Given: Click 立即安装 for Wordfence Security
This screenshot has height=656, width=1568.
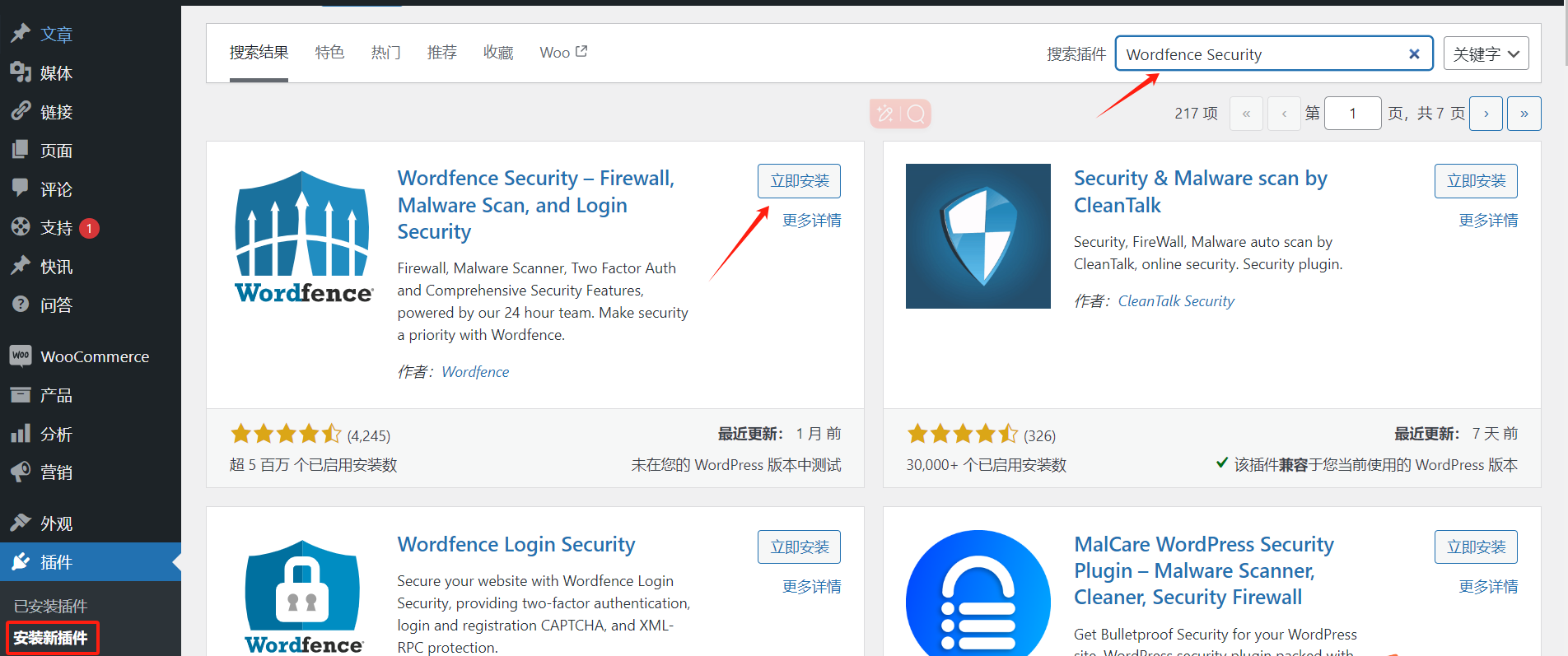Looking at the screenshot, I should pos(798,180).
